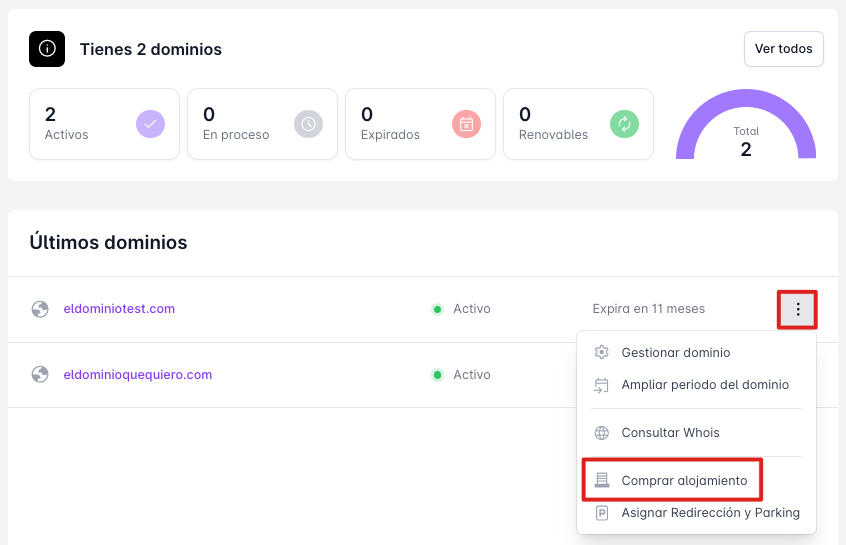
Task: Open three-dot menu for eldominiotest.com
Action: [x=798, y=309]
